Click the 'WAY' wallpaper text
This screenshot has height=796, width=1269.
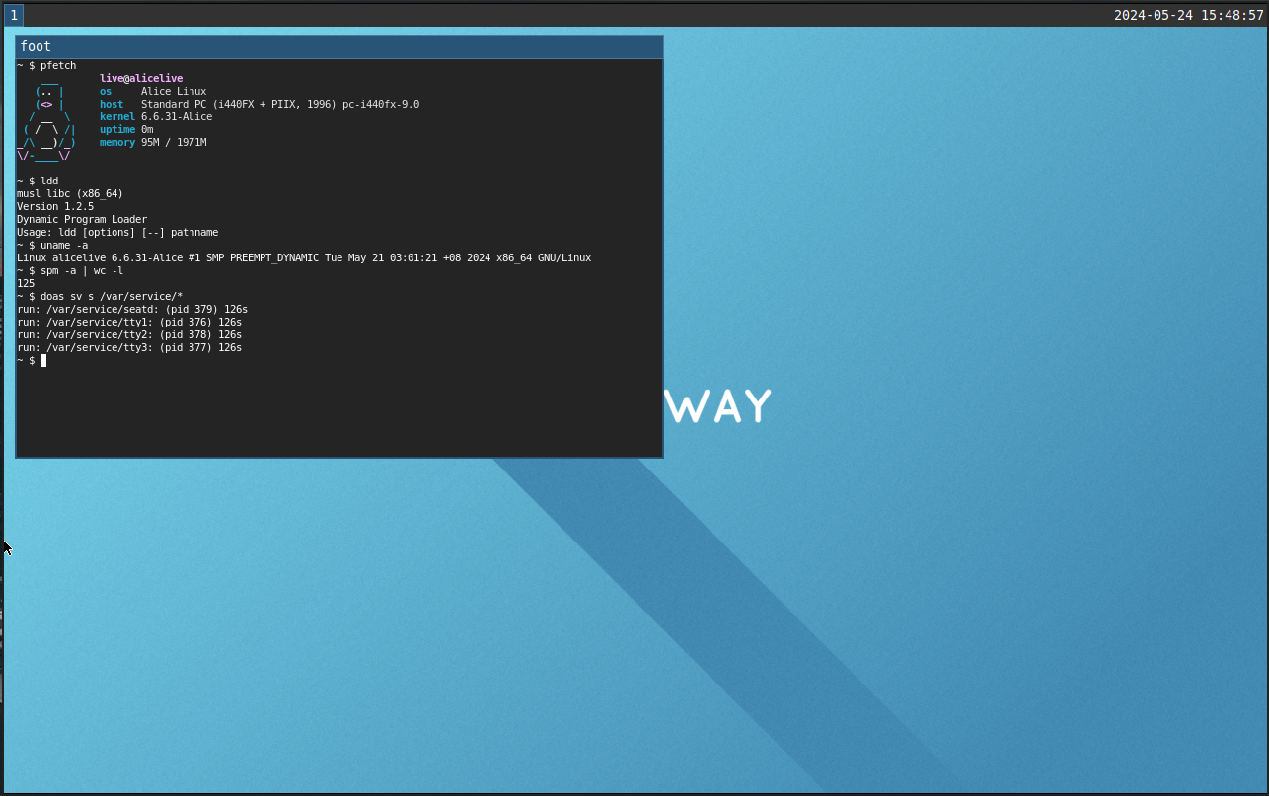(718, 406)
